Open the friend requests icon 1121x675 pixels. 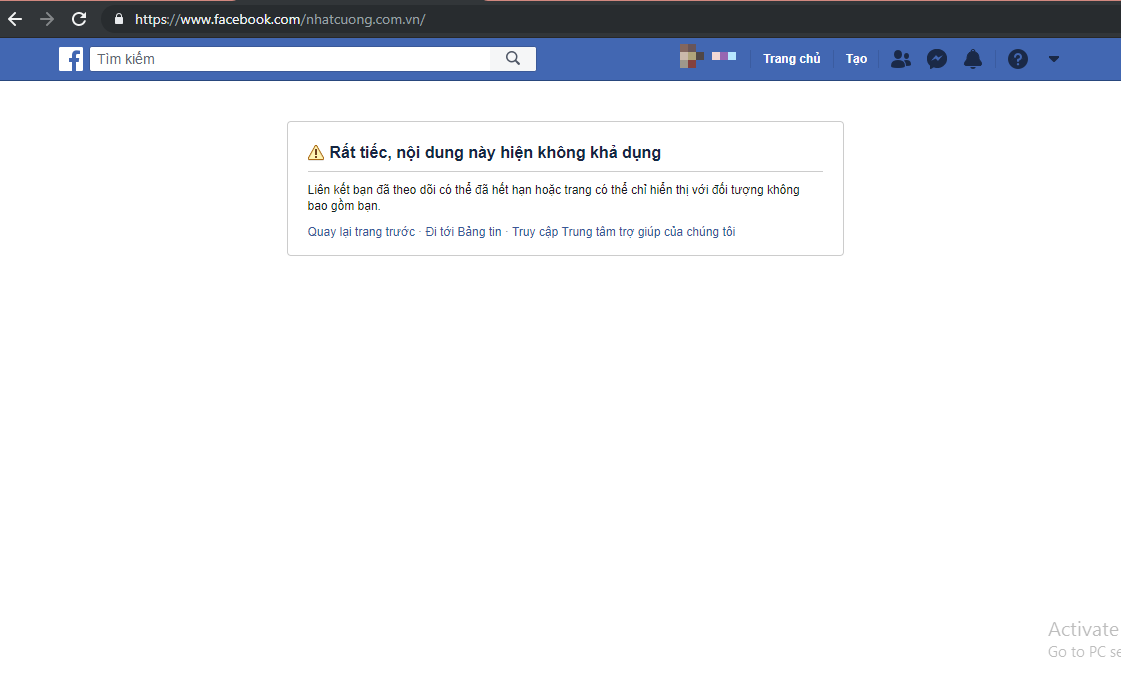900,59
